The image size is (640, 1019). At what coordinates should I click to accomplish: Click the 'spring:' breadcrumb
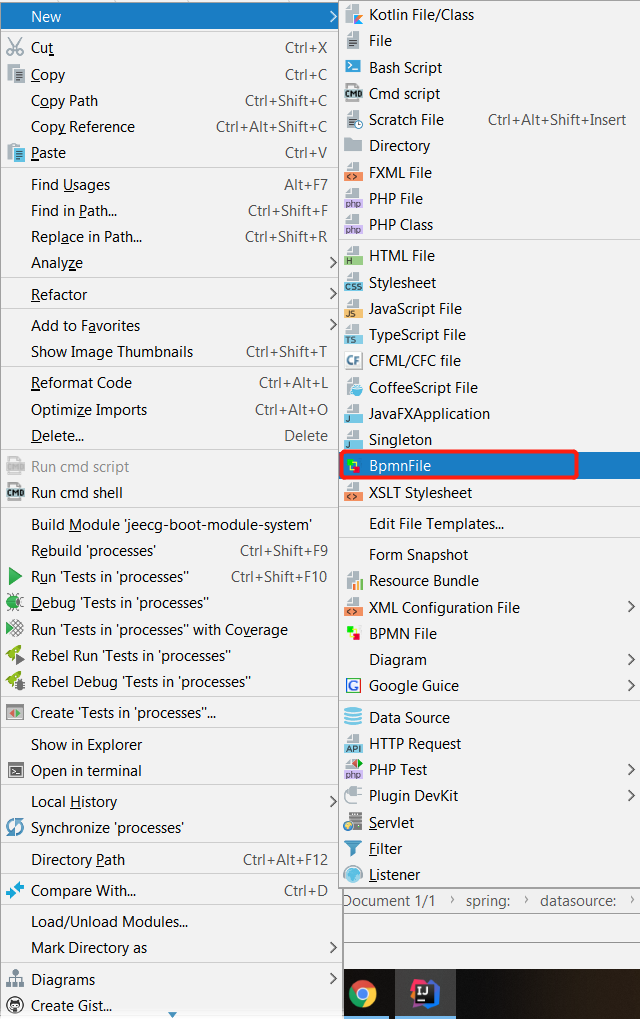[488, 901]
